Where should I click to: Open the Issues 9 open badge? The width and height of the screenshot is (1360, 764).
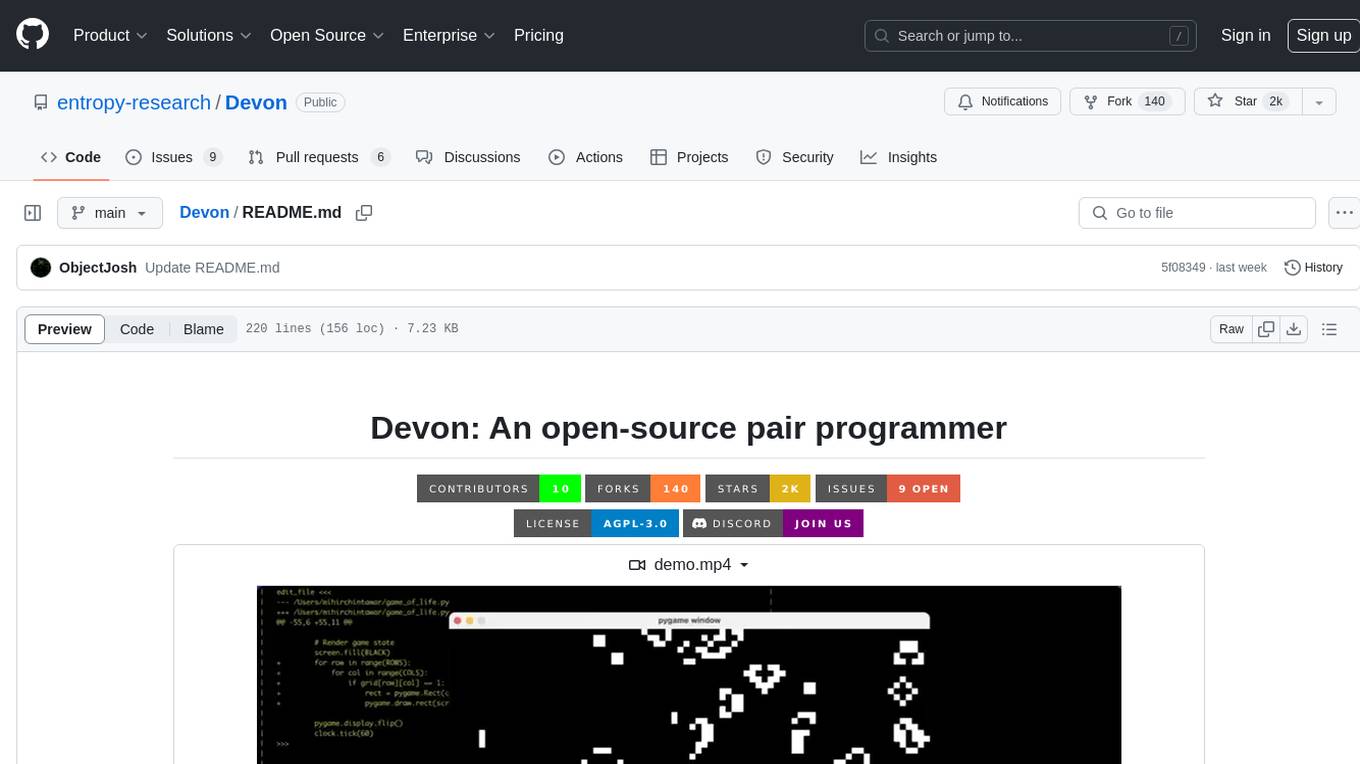[888, 488]
